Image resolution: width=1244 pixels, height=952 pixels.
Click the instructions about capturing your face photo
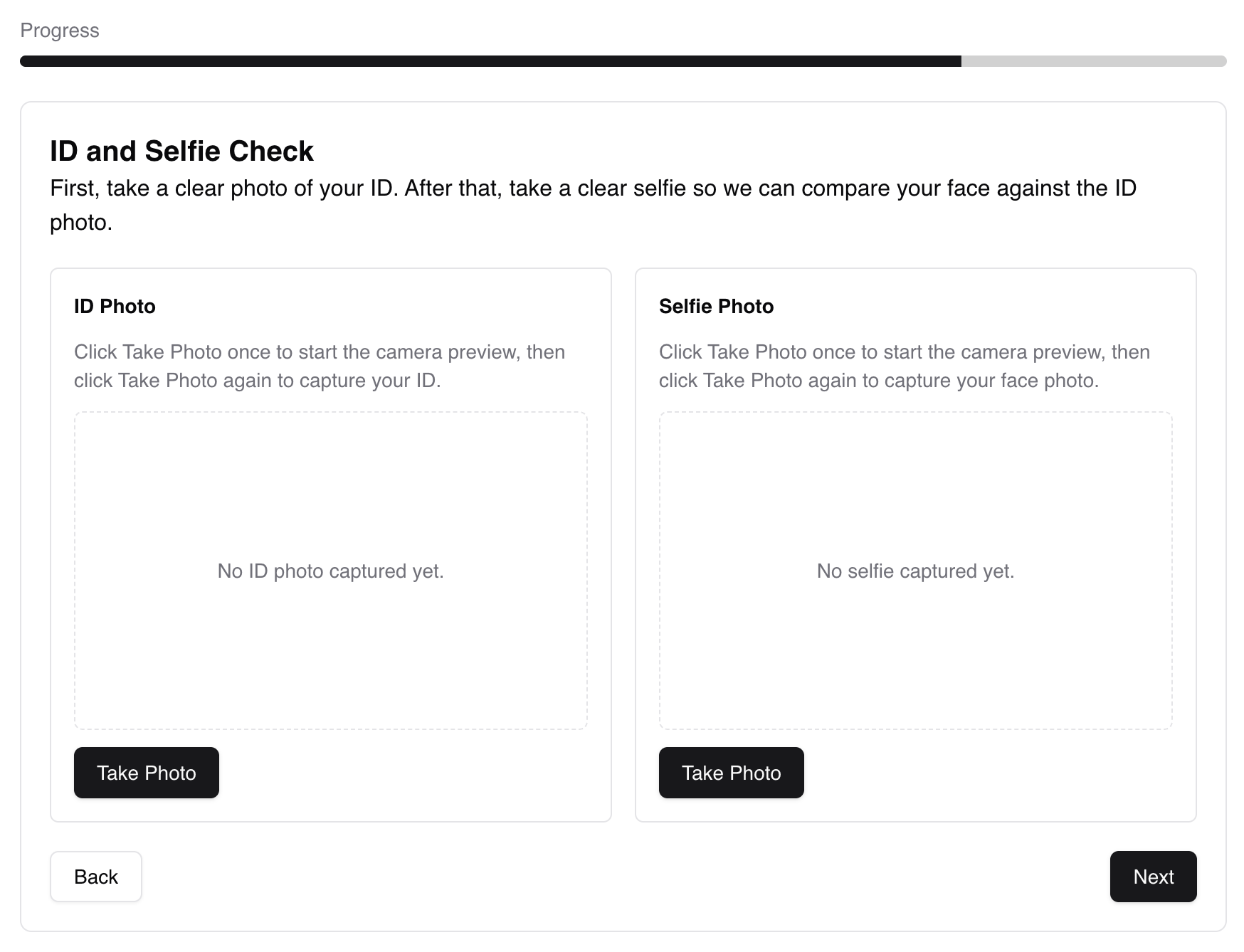coord(905,366)
